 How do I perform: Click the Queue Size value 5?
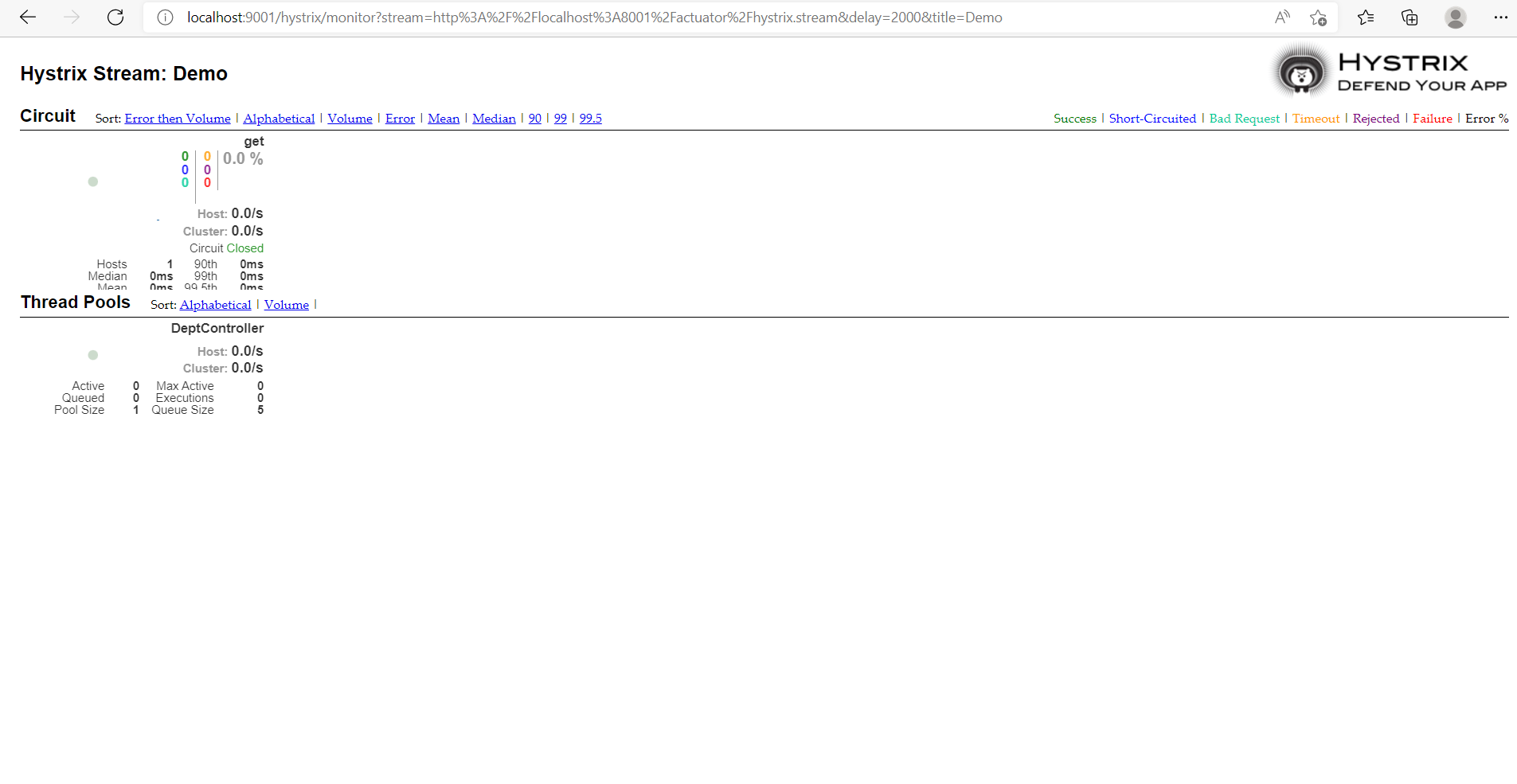pyautogui.click(x=260, y=410)
